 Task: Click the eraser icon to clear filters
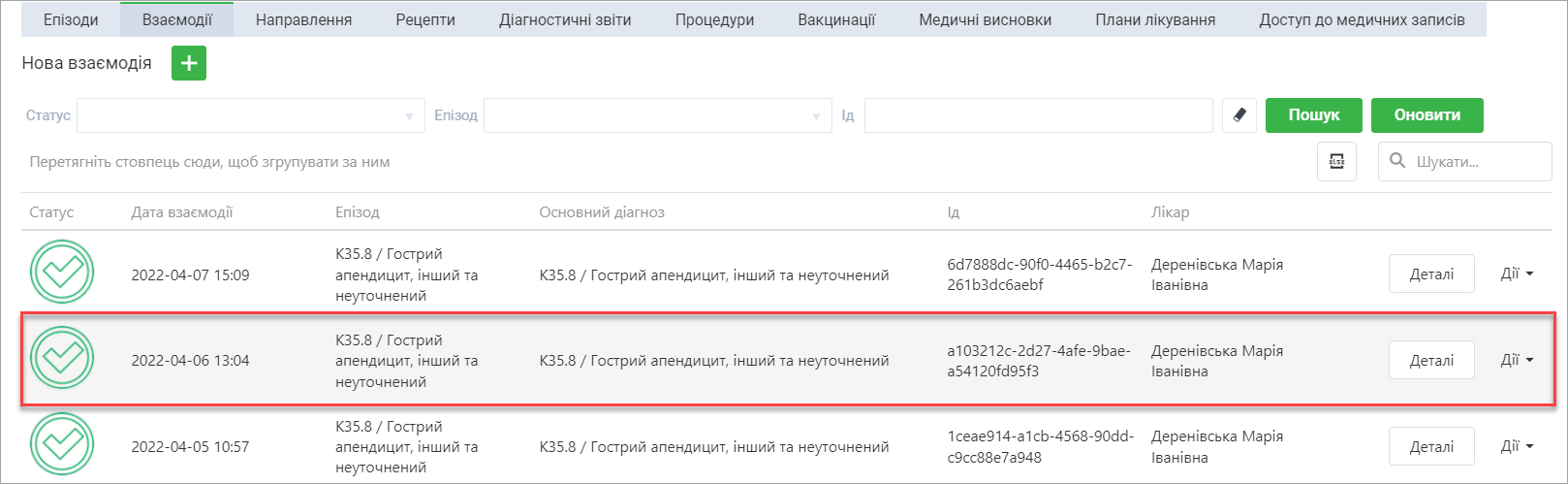(x=1239, y=115)
